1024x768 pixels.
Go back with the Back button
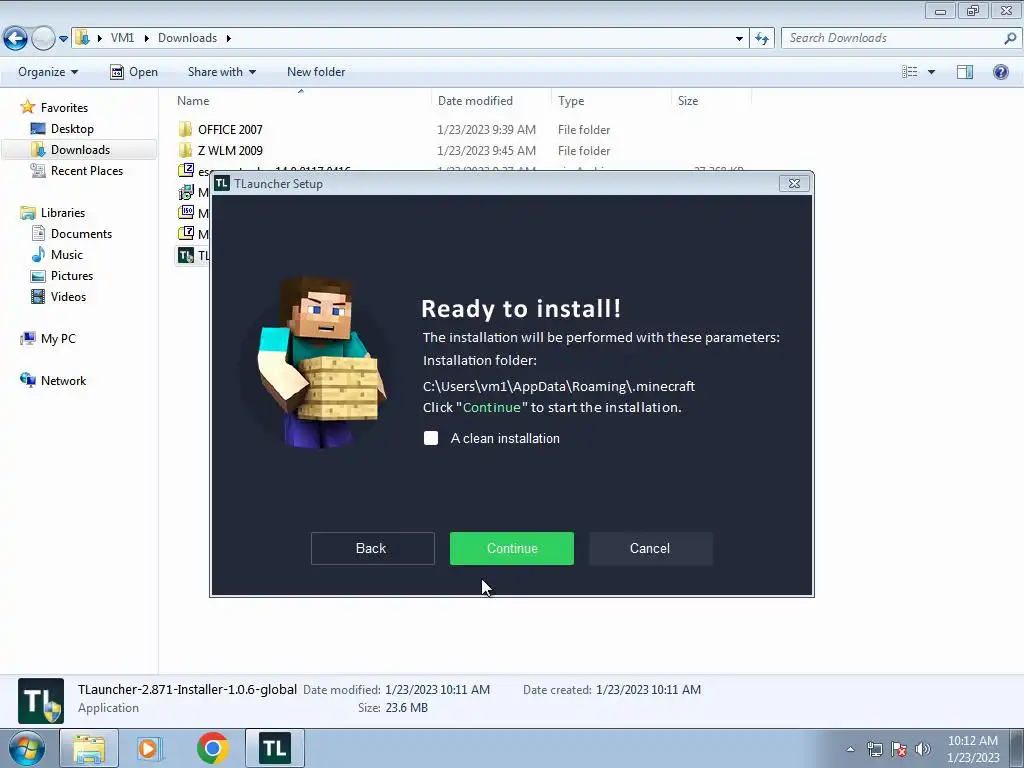[x=372, y=549]
